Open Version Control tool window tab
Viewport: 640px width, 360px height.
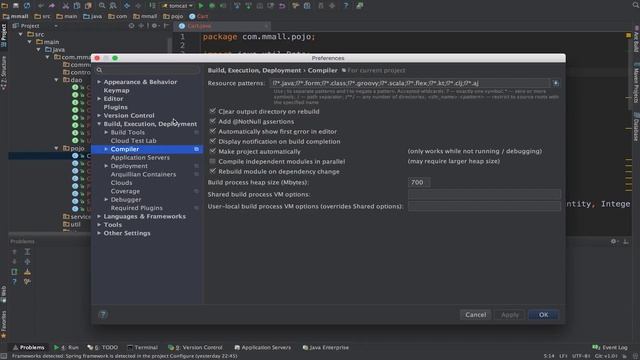coord(196,347)
